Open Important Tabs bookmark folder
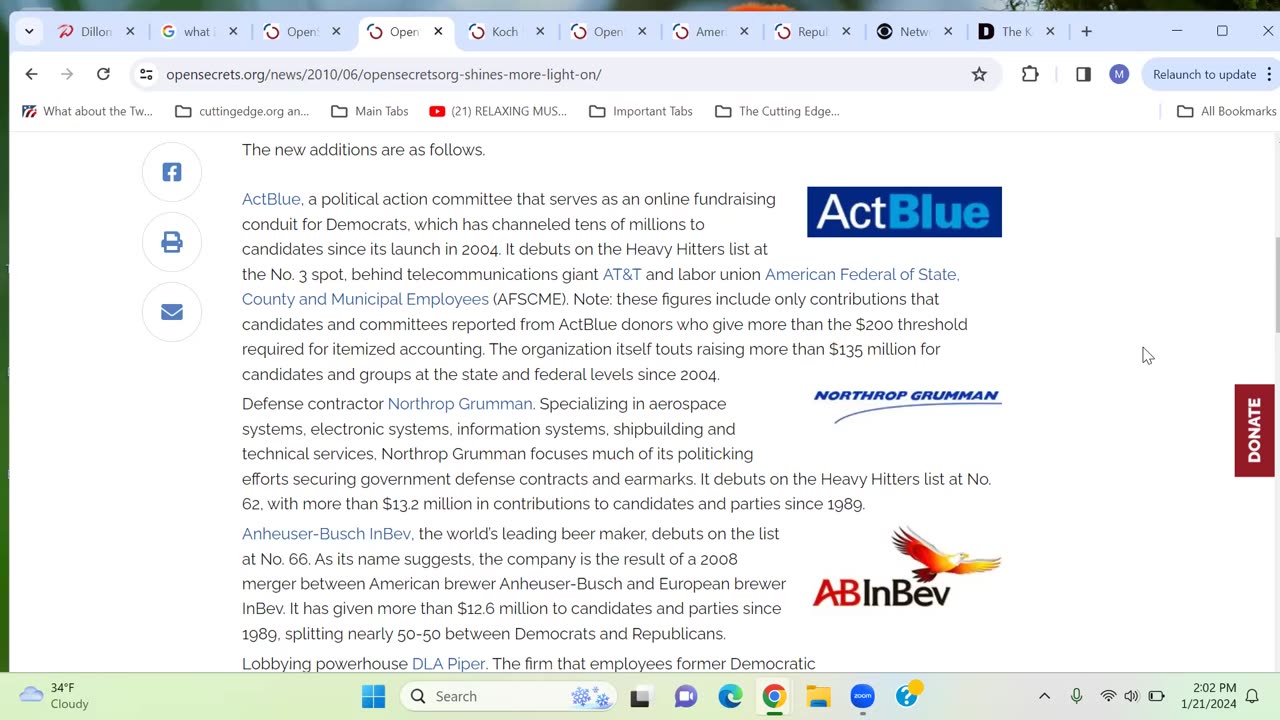The image size is (1280, 720). 641,111
